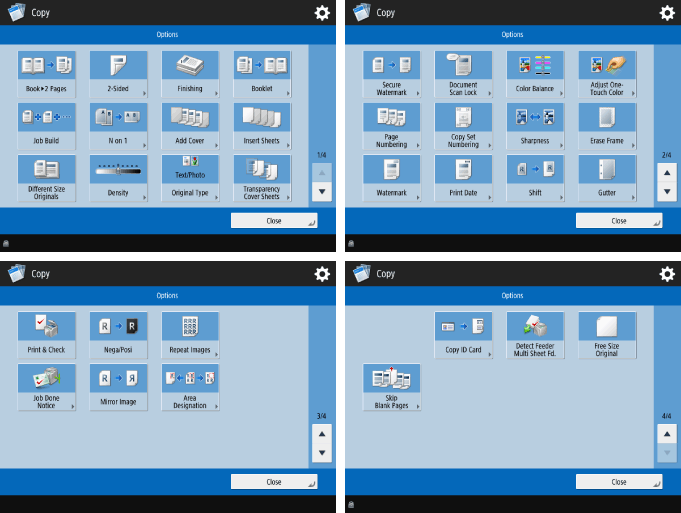Select the Nega/Posi image option
Screen dimensions: 681x513
(118, 335)
